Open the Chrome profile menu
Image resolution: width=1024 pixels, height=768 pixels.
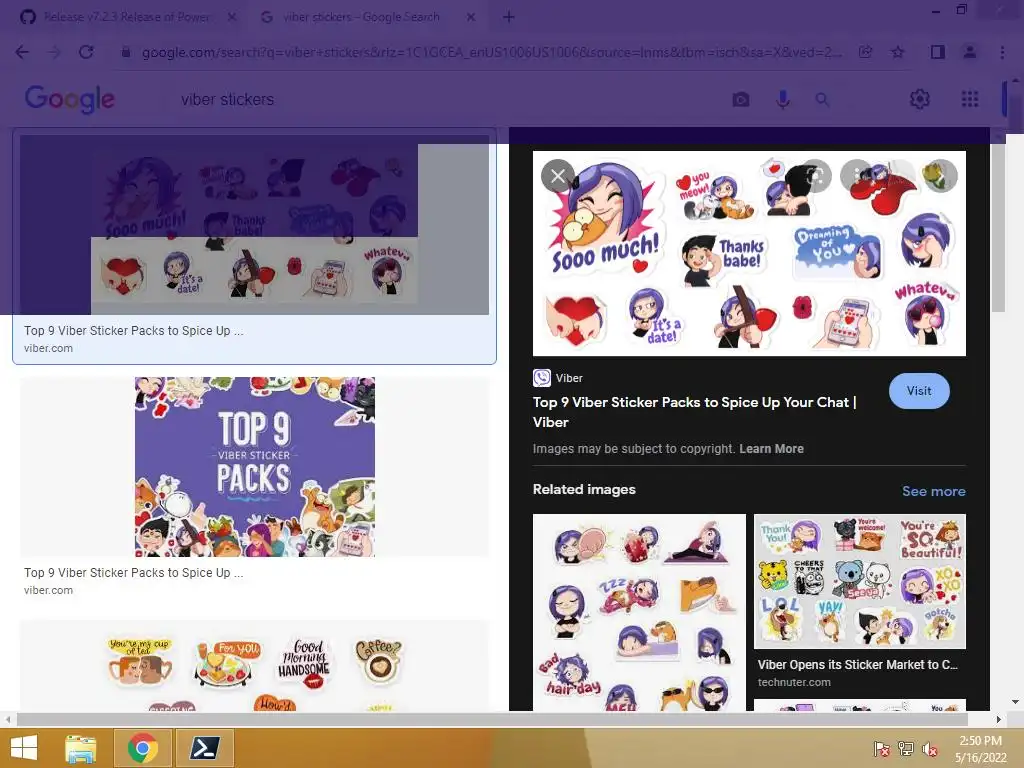pyautogui.click(x=970, y=52)
